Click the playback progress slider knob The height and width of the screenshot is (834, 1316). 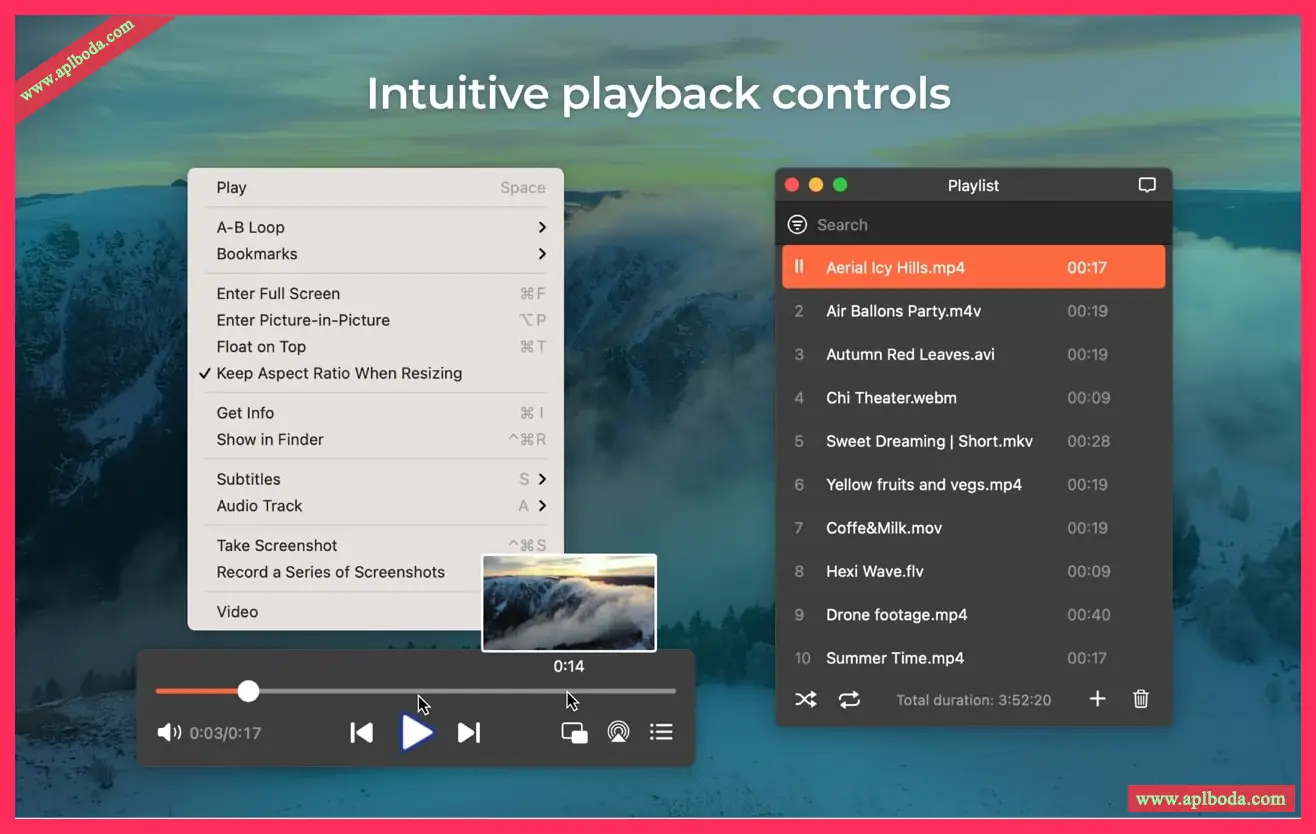pyautogui.click(x=249, y=691)
